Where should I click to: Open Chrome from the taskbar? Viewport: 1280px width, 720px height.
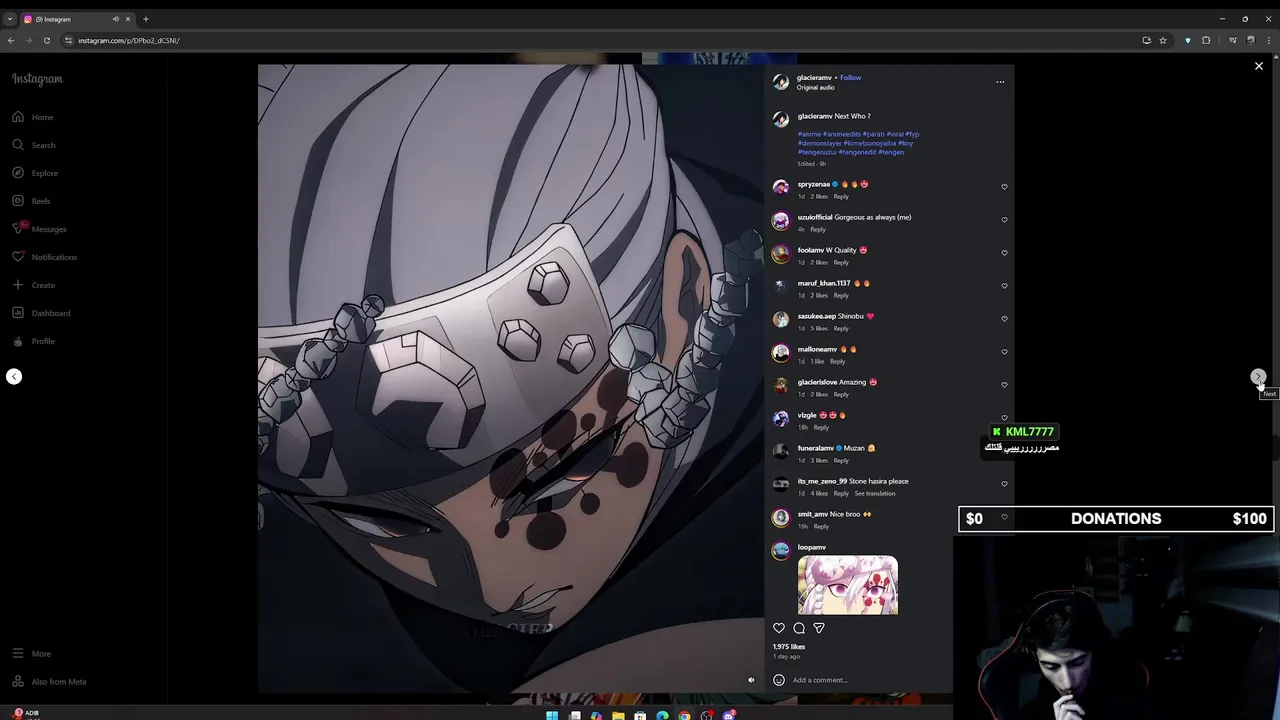(x=684, y=715)
